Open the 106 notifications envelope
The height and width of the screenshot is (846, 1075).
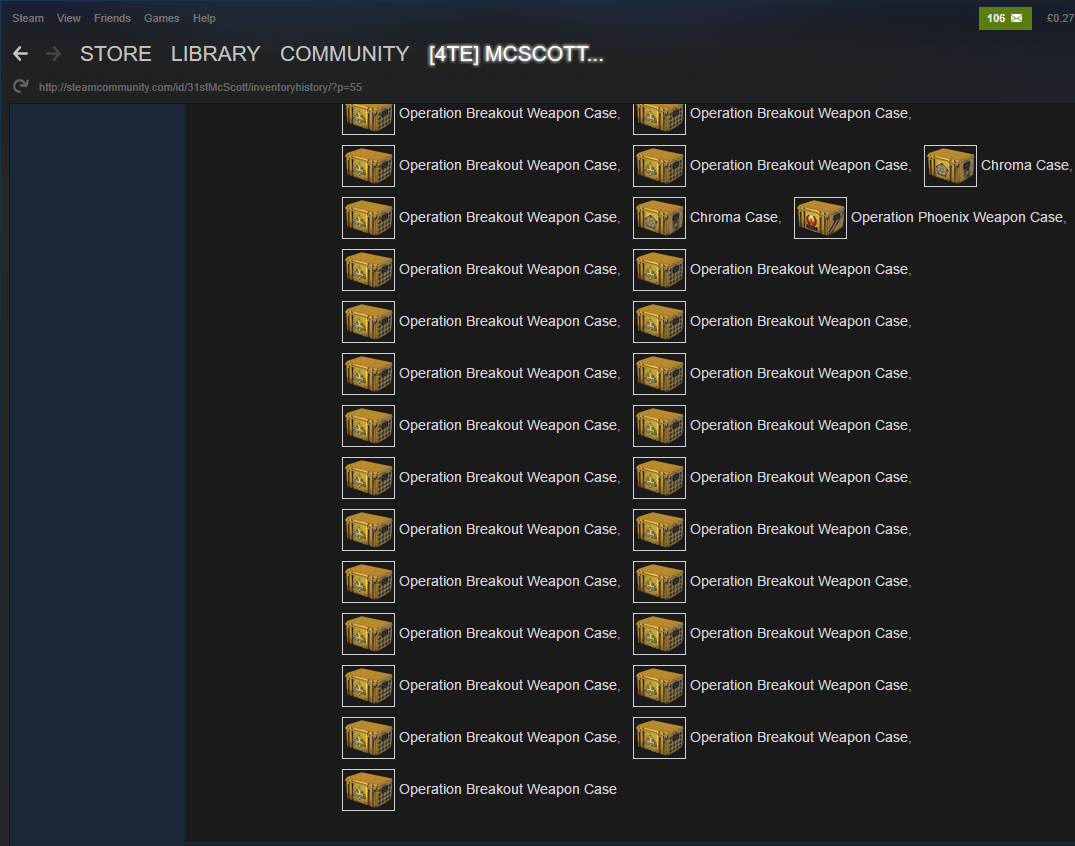pos(1004,18)
